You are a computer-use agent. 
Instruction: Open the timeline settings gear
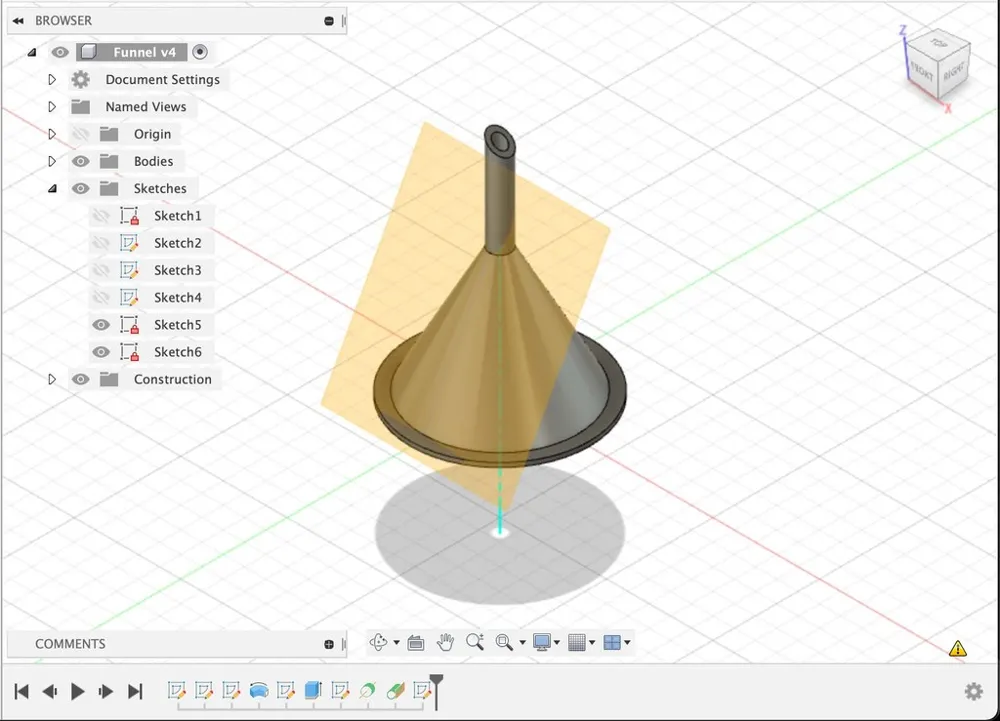(x=973, y=691)
